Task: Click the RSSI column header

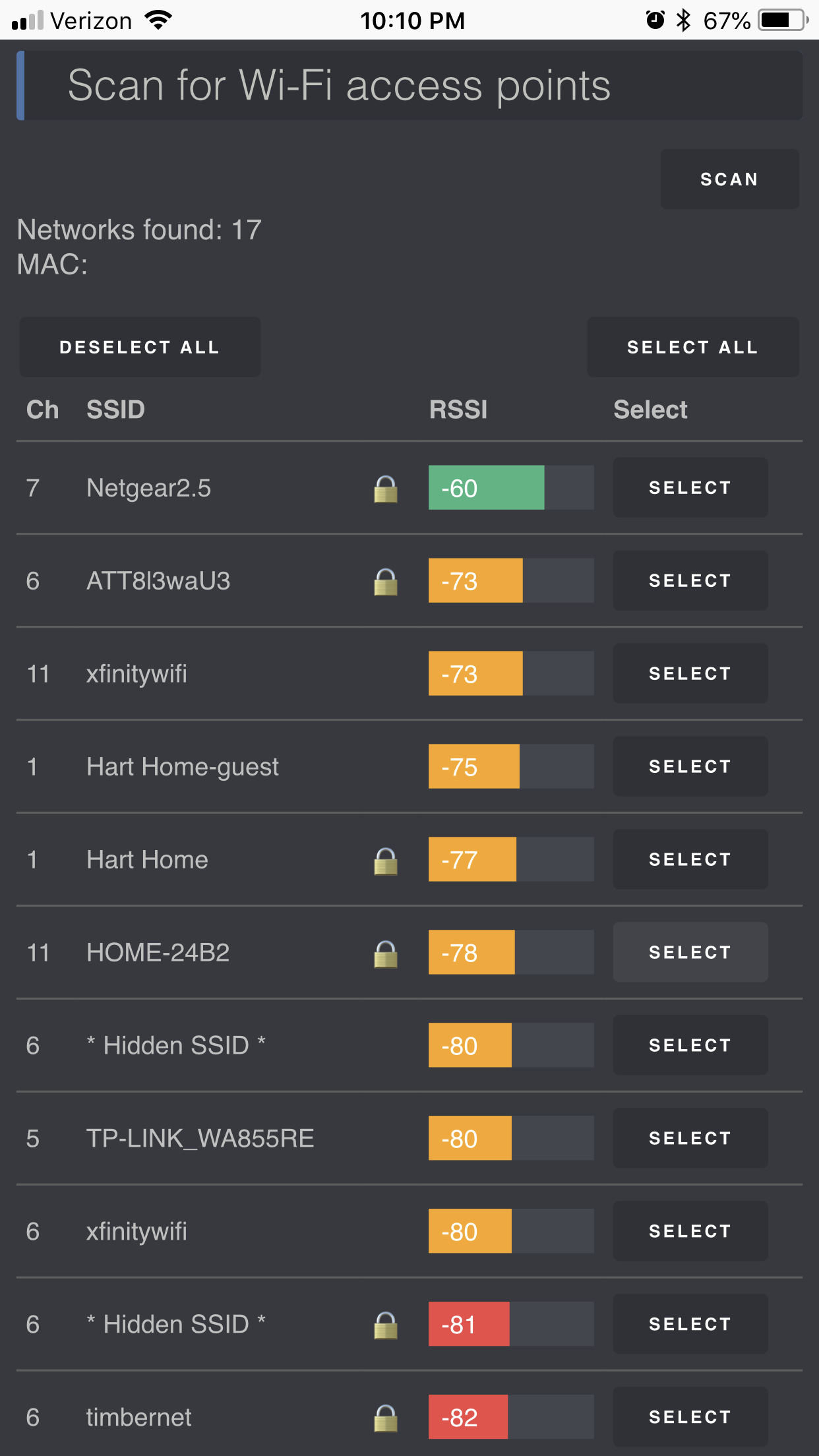Action: 458,409
